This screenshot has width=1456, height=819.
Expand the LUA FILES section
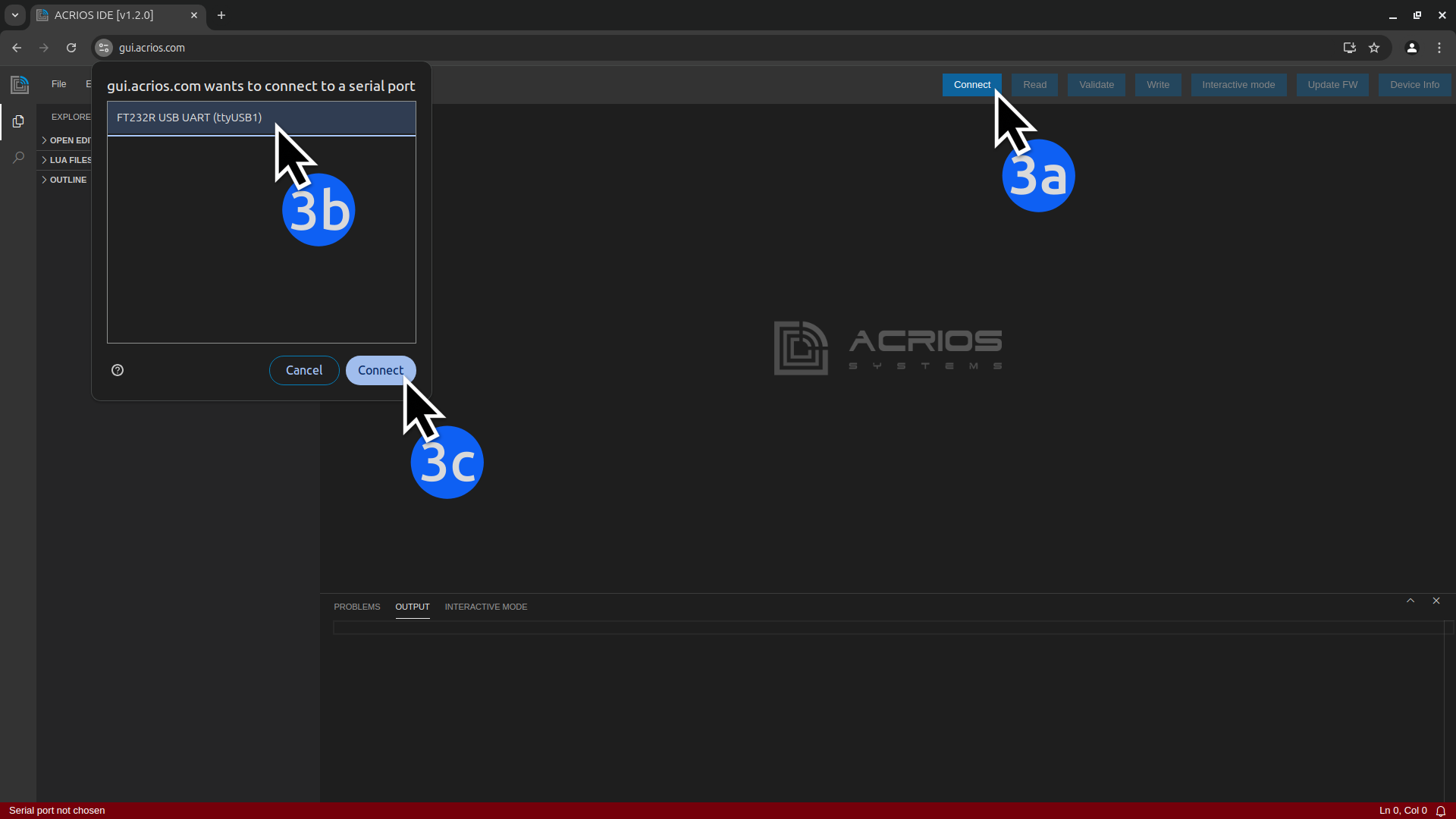pyautogui.click(x=67, y=160)
